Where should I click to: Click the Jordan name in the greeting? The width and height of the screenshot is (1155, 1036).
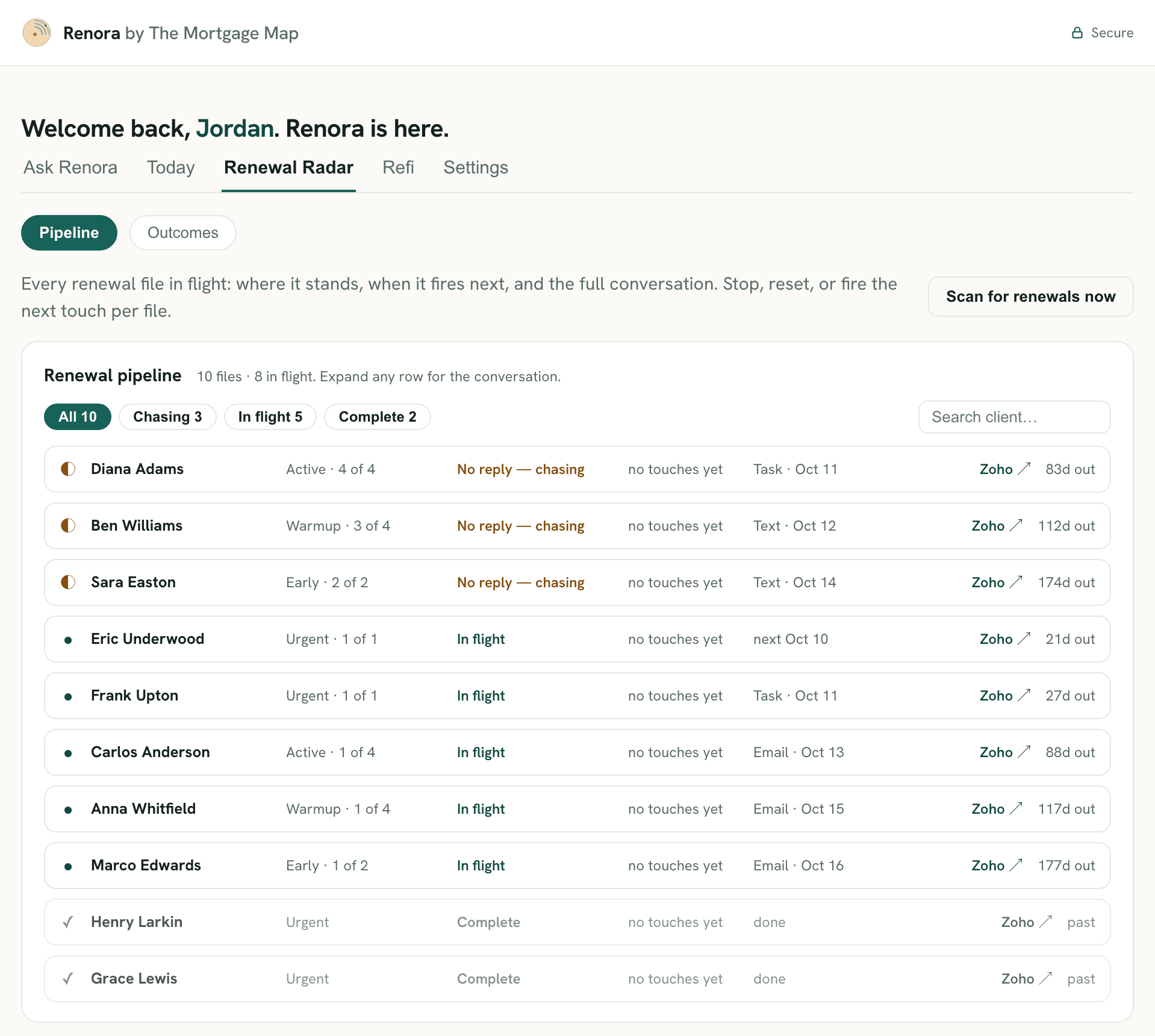(235, 128)
